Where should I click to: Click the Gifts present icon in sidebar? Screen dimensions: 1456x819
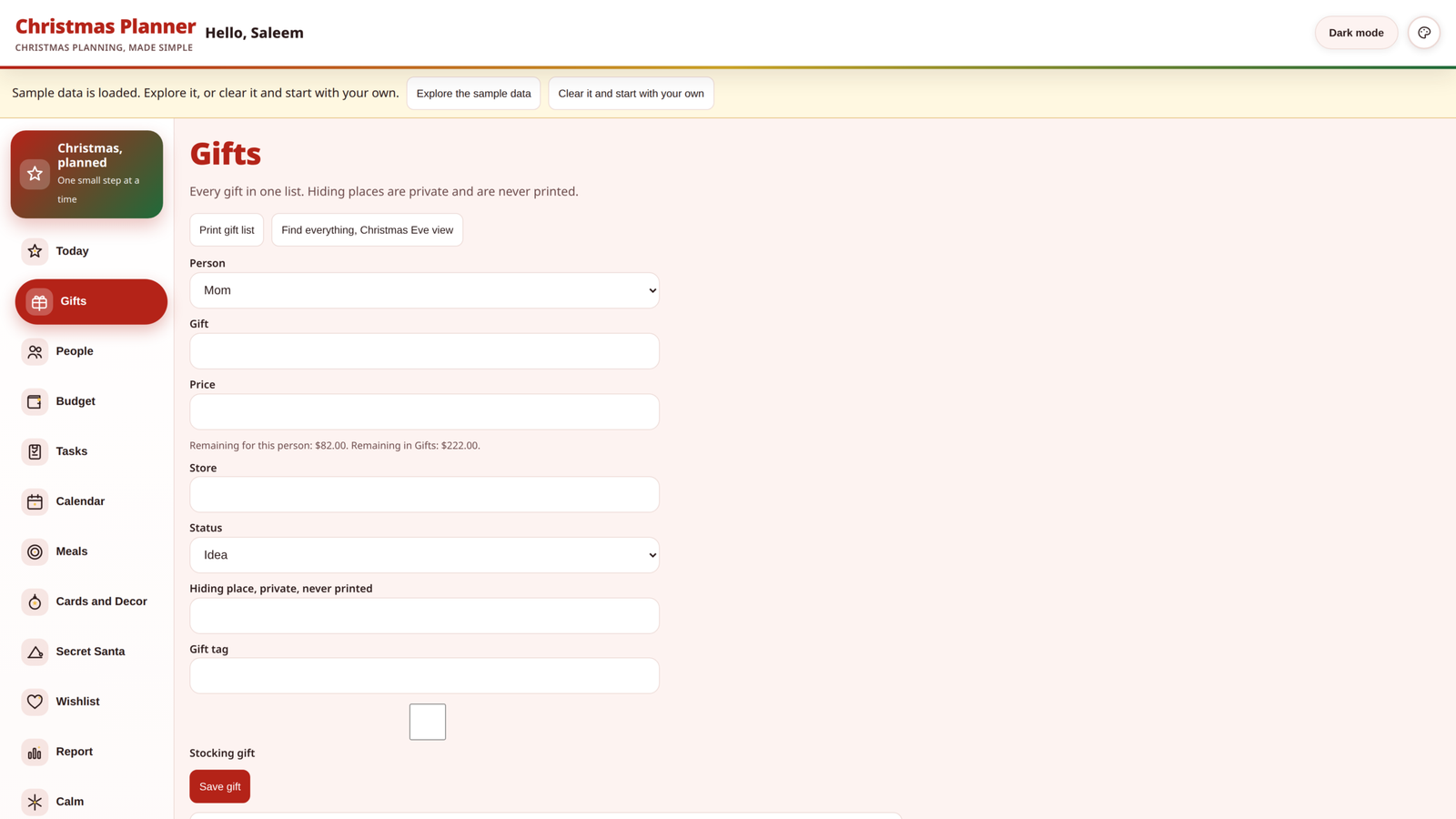tap(39, 302)
